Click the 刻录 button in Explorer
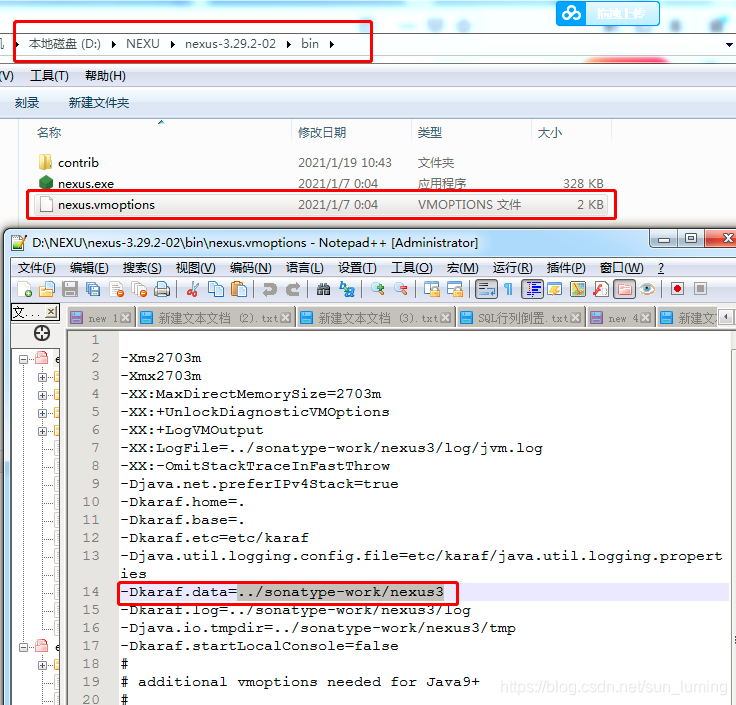736x705 pixels. [27, 103]
